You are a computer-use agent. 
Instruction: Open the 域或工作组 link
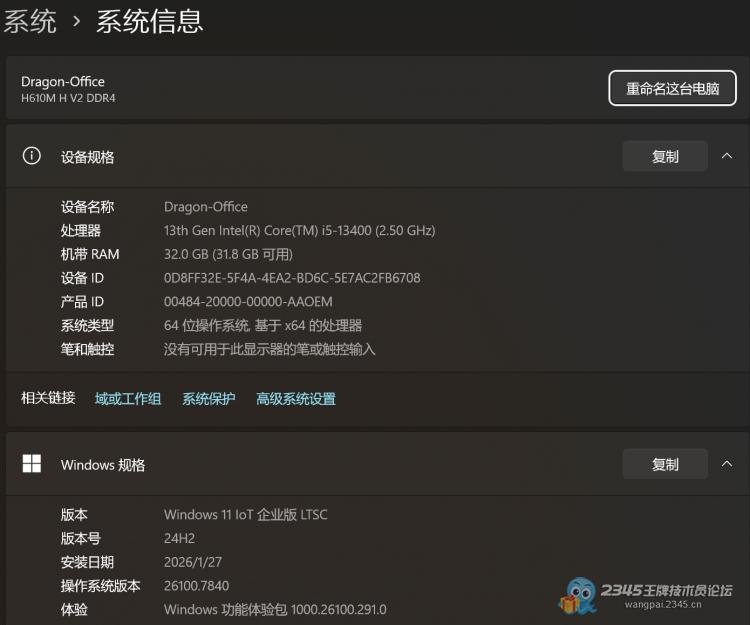click(x=128, y=399)
